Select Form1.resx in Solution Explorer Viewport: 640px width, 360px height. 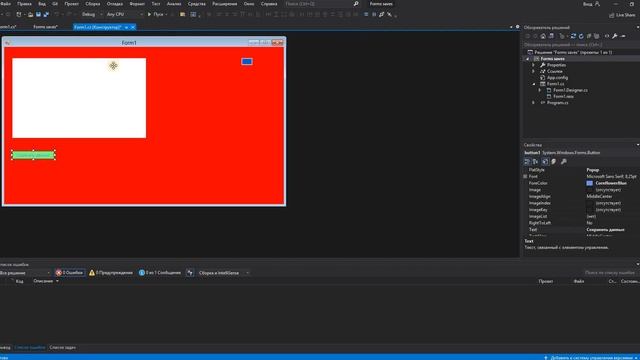coord(563,97)
